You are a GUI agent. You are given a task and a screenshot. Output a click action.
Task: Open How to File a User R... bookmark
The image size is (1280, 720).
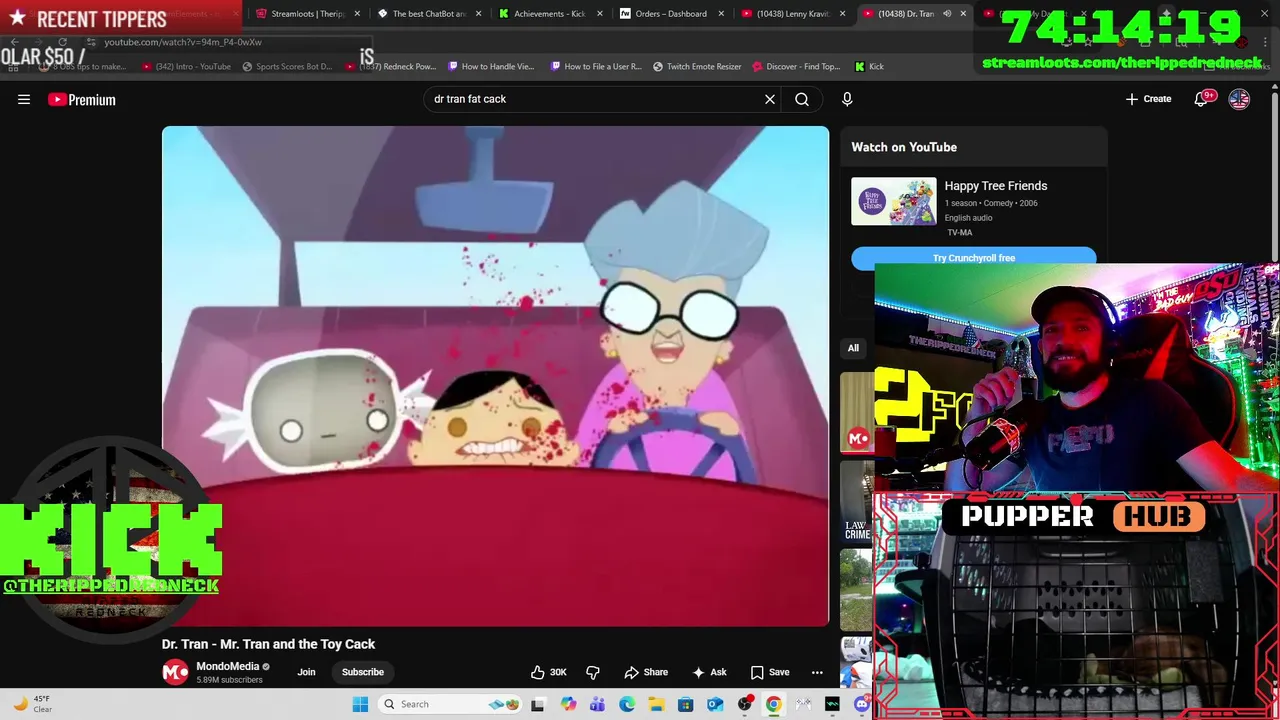[x=595, y=66]
